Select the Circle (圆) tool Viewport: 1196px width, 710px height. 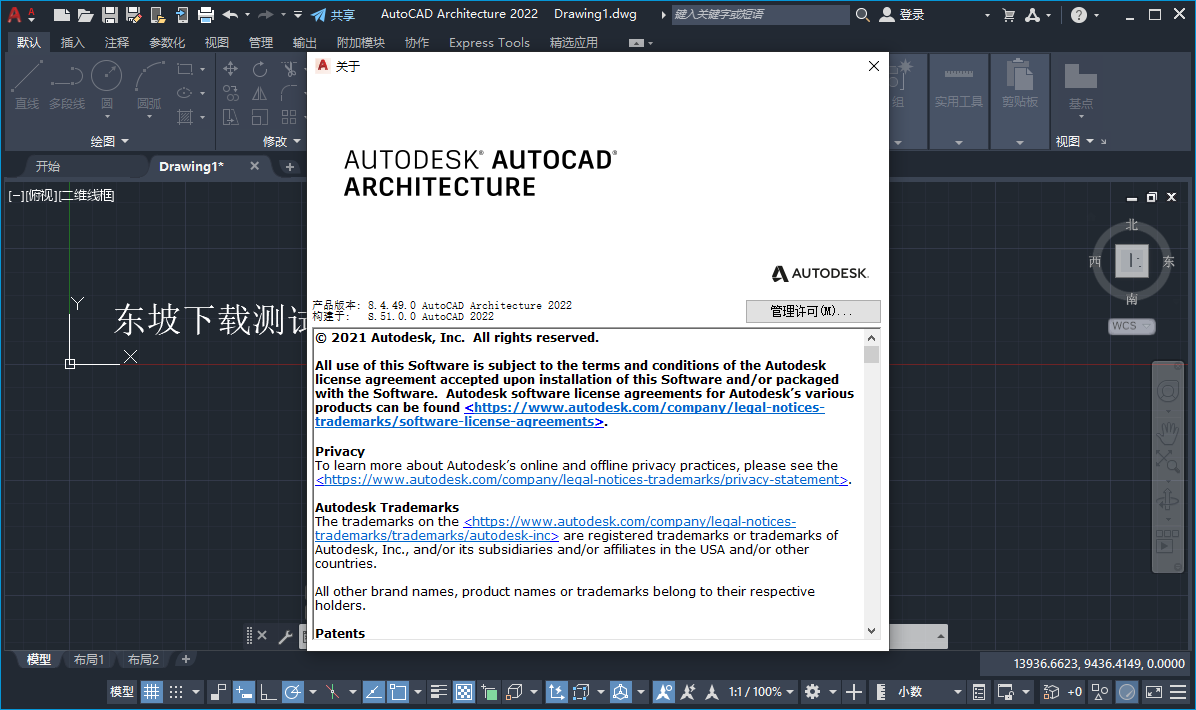107,75
